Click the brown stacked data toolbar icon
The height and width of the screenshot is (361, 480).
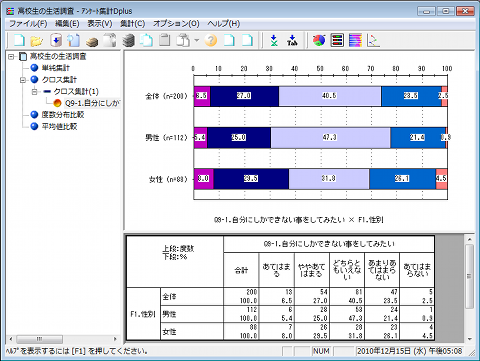pos(92,41)
